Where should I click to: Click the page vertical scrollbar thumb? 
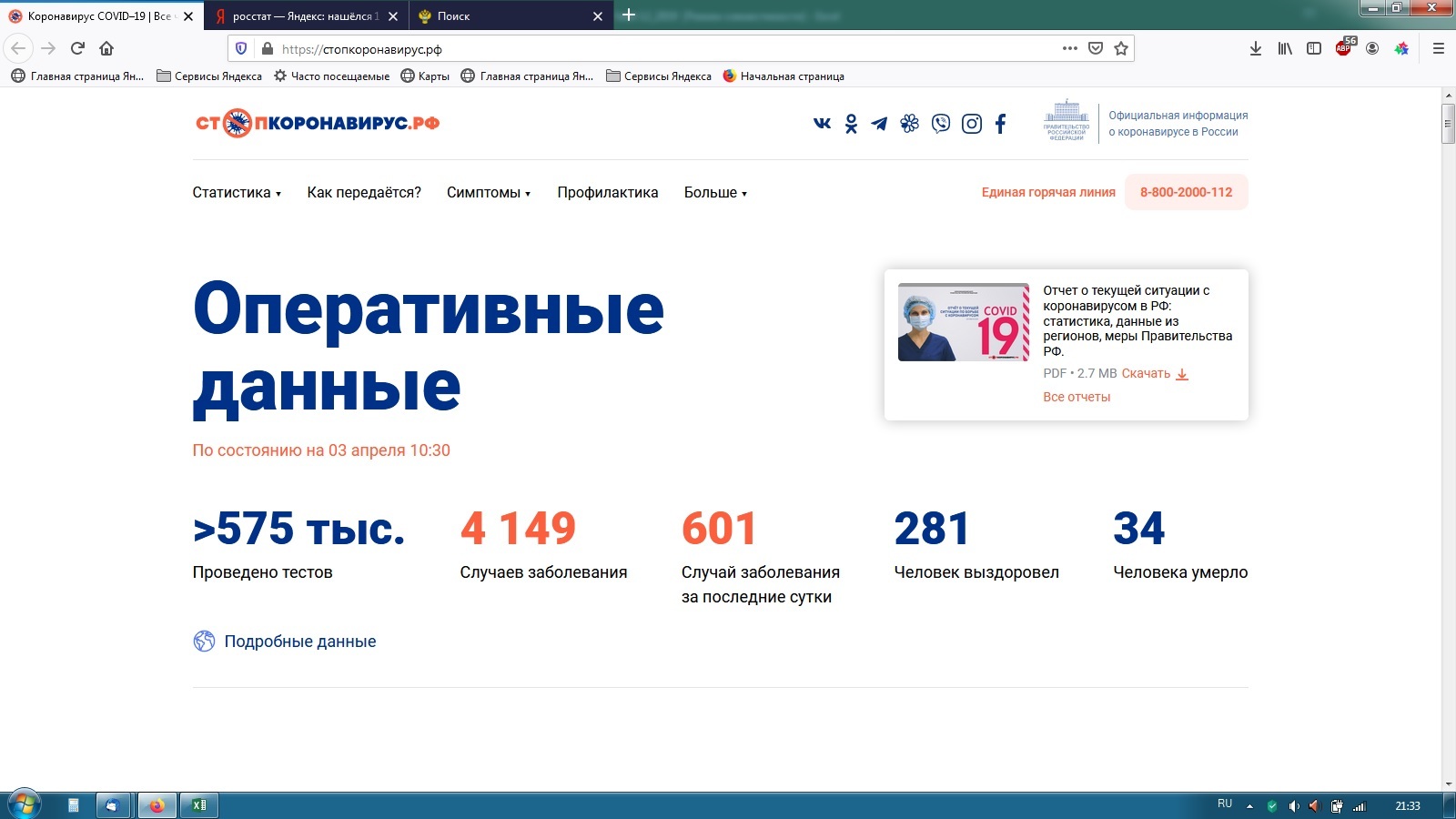[x=1448, y=124]
